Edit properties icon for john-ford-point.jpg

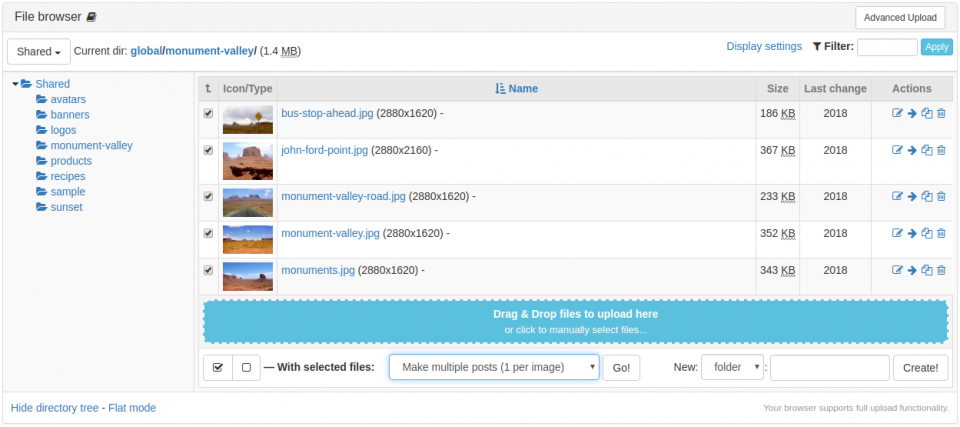897,150
